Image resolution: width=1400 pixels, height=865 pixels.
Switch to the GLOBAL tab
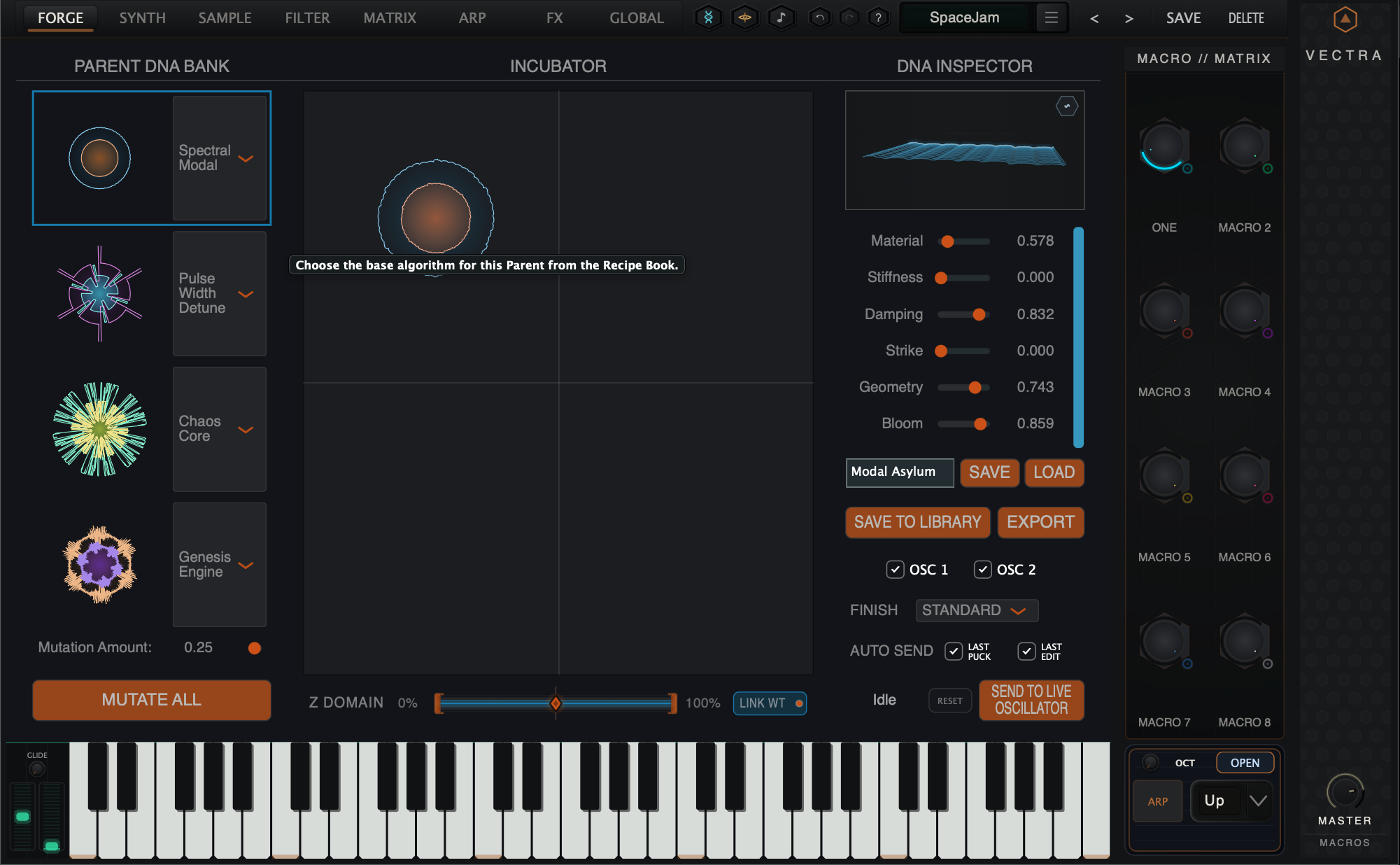[637, 18]
